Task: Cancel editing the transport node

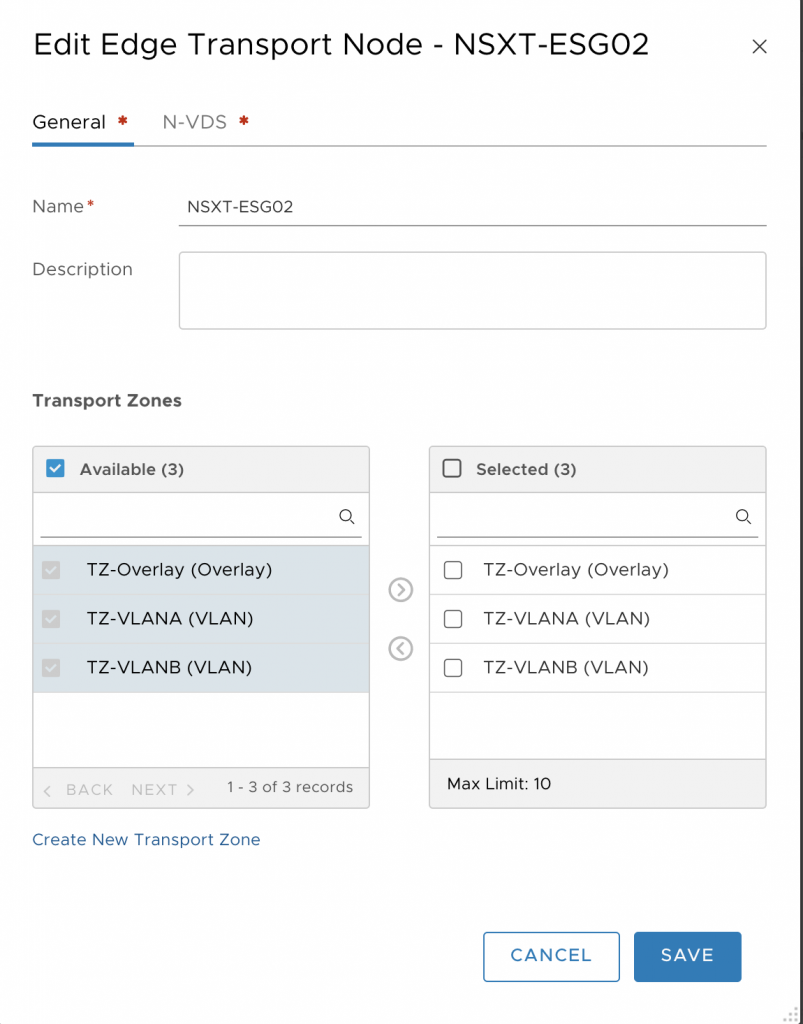Action: tap(551, 956)
